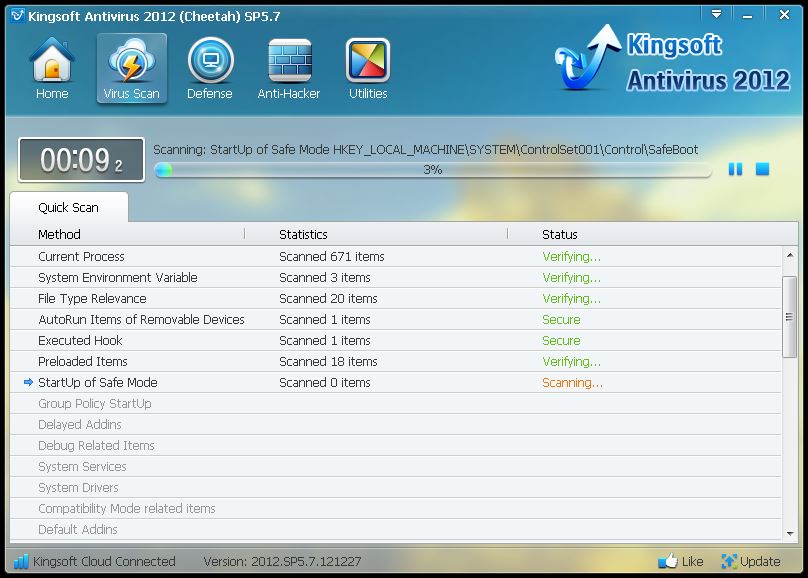Image resolution: width=808 pixels, height=578 pixels.
Task: Click the version number in status bar
Action: coord(282,562)
